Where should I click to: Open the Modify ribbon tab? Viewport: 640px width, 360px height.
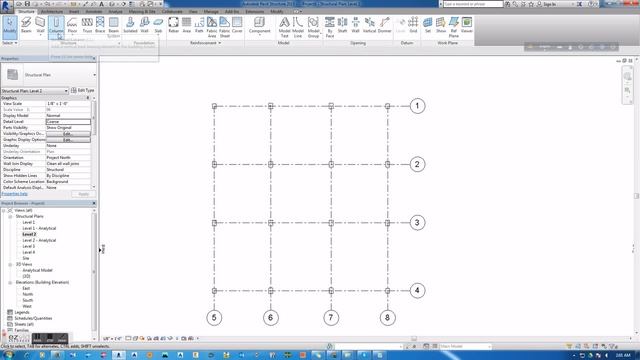(x=277, y=11)
